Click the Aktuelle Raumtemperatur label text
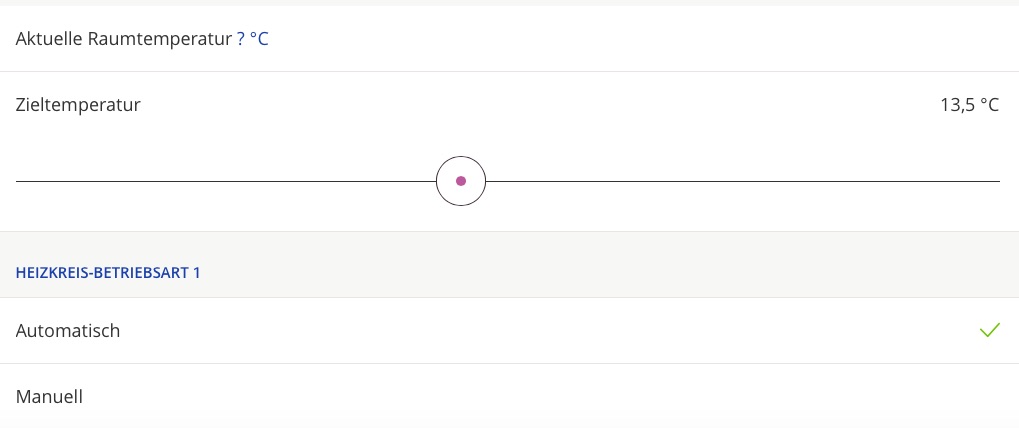 pos(124,39)
